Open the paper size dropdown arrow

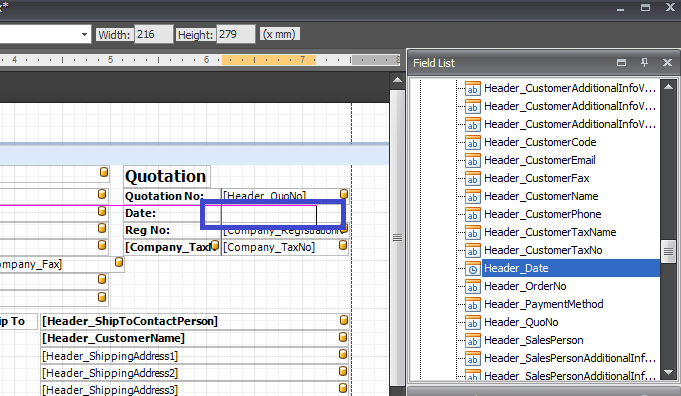pyautogui.click(x=84, y=34)
